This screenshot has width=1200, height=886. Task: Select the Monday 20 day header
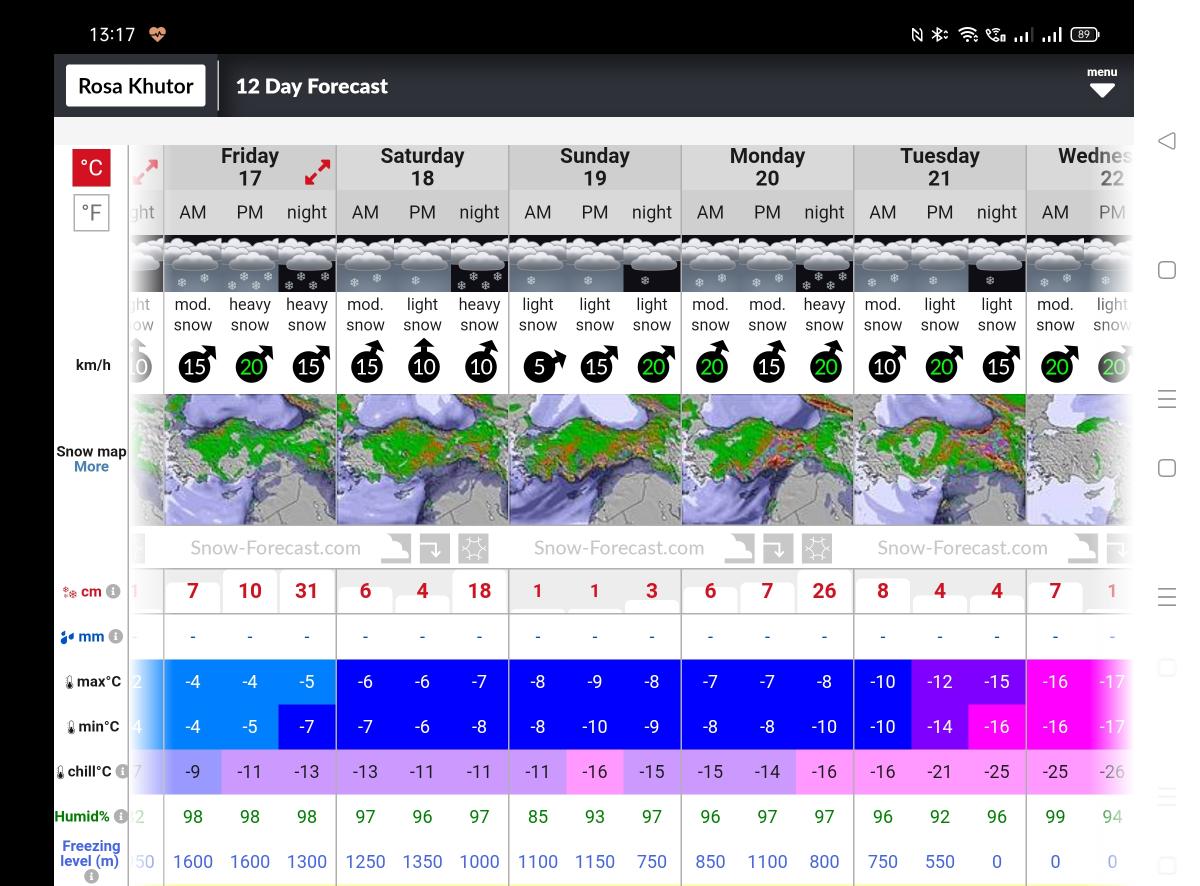click(767, 167)
